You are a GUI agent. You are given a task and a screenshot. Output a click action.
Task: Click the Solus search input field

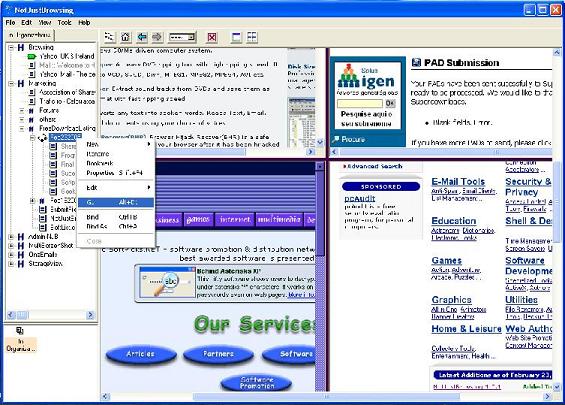coord(360,103)
